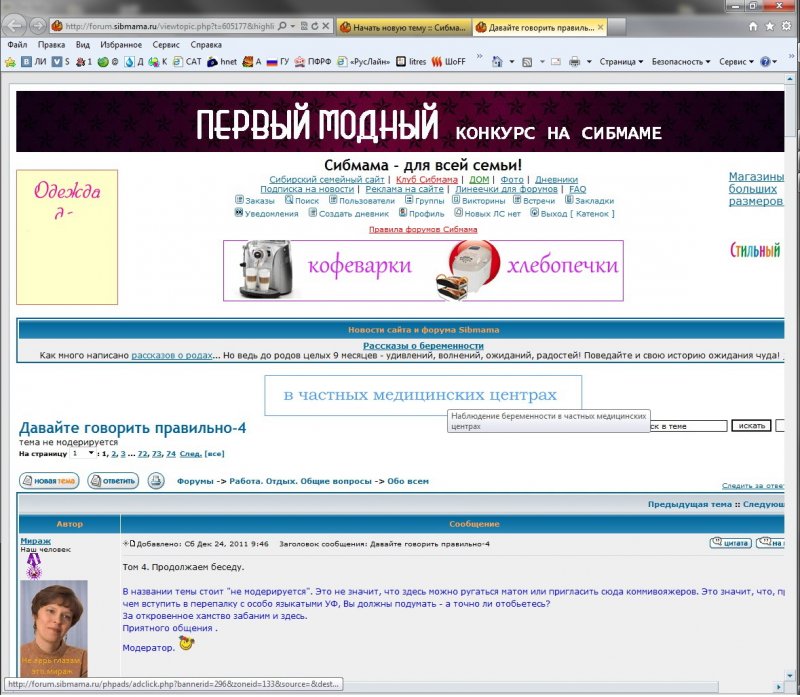Close the Давайте говорить правиль... tab
Image resolution: width=800 pixels, height=697 pixels.
[600, 27]
